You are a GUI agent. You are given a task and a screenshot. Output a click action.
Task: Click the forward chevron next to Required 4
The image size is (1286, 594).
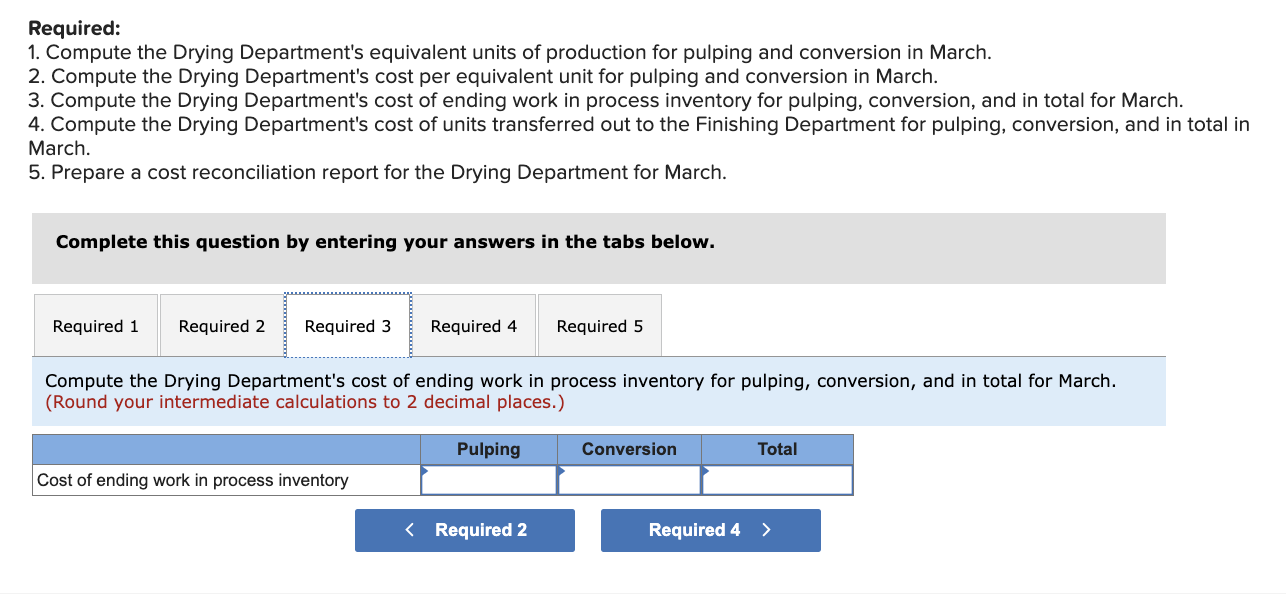point(766,530)
